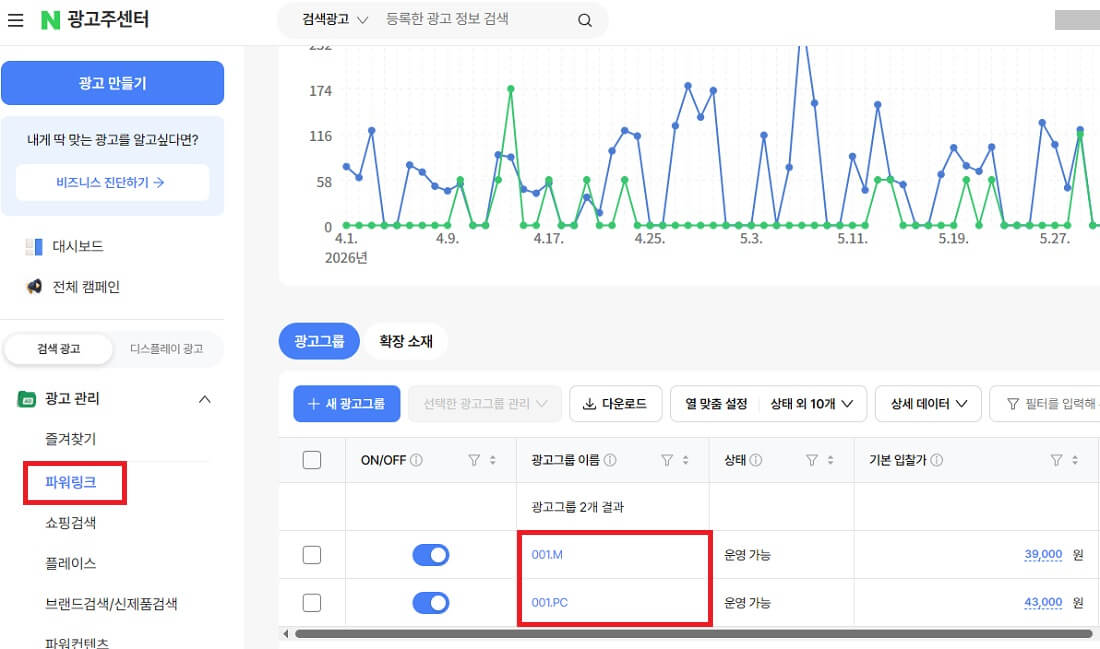Screen dimensions: 1100x649
Task: Open the hamburger menu
Action: click(x=15, y=20)
